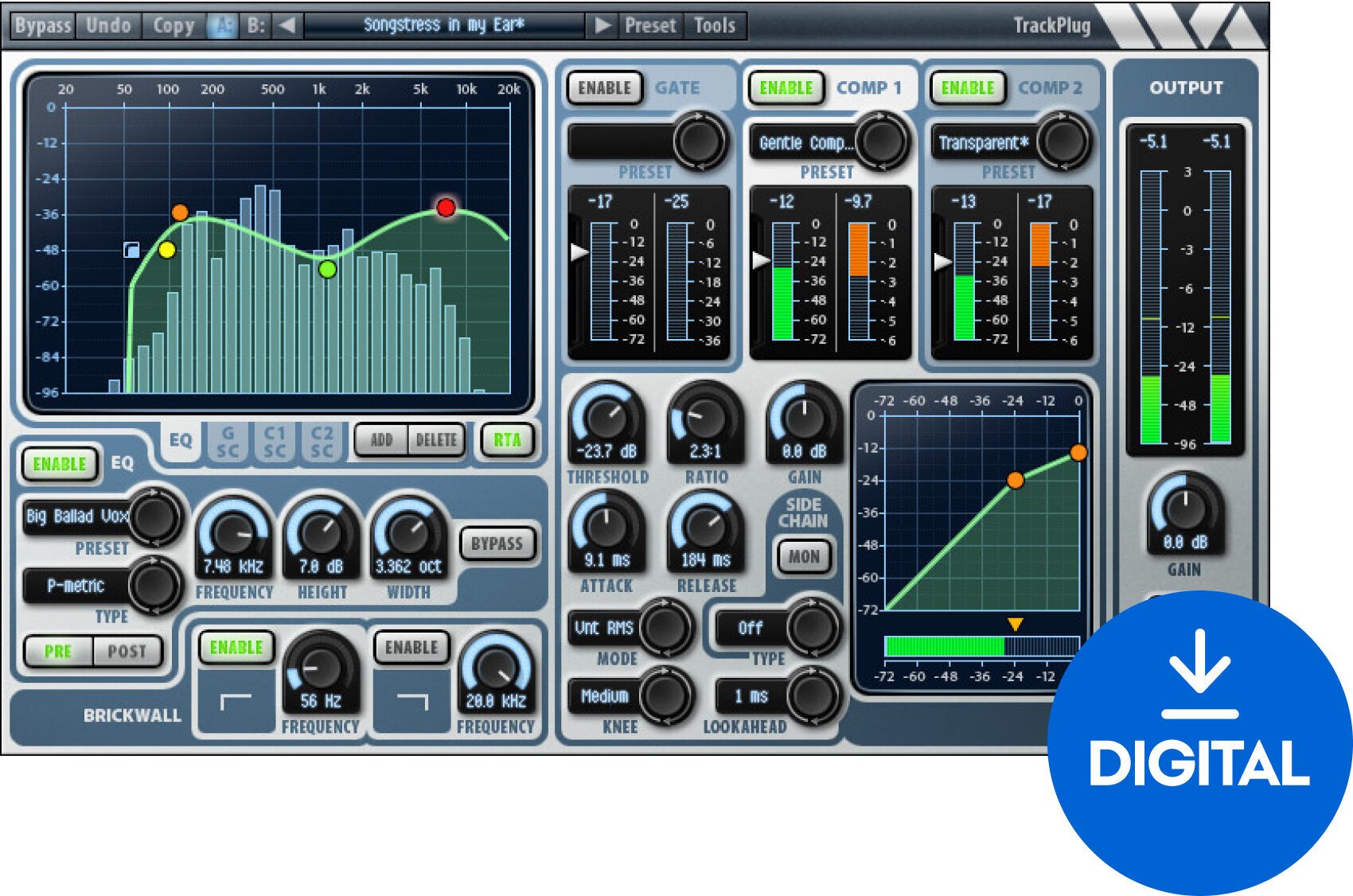Toggle the high brickwall Enable button
Viewport: 1353px width, 896px height.
coord(411,648)
